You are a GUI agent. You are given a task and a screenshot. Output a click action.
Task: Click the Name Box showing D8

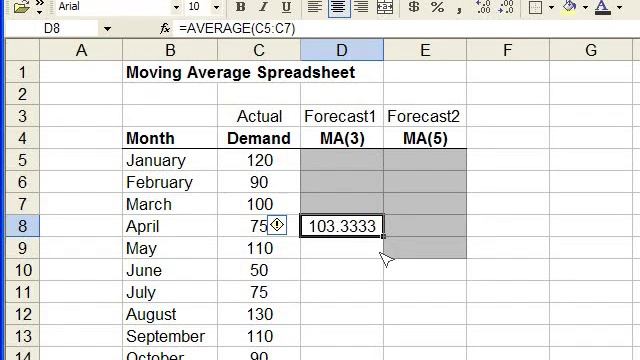(x=51, y=29)
